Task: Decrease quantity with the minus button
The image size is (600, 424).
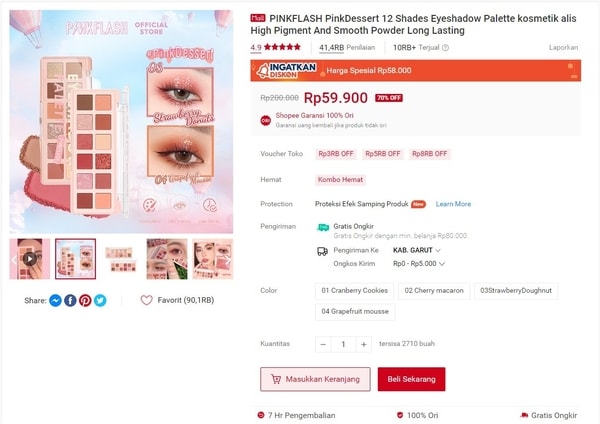Action: [x=323, y=344]
